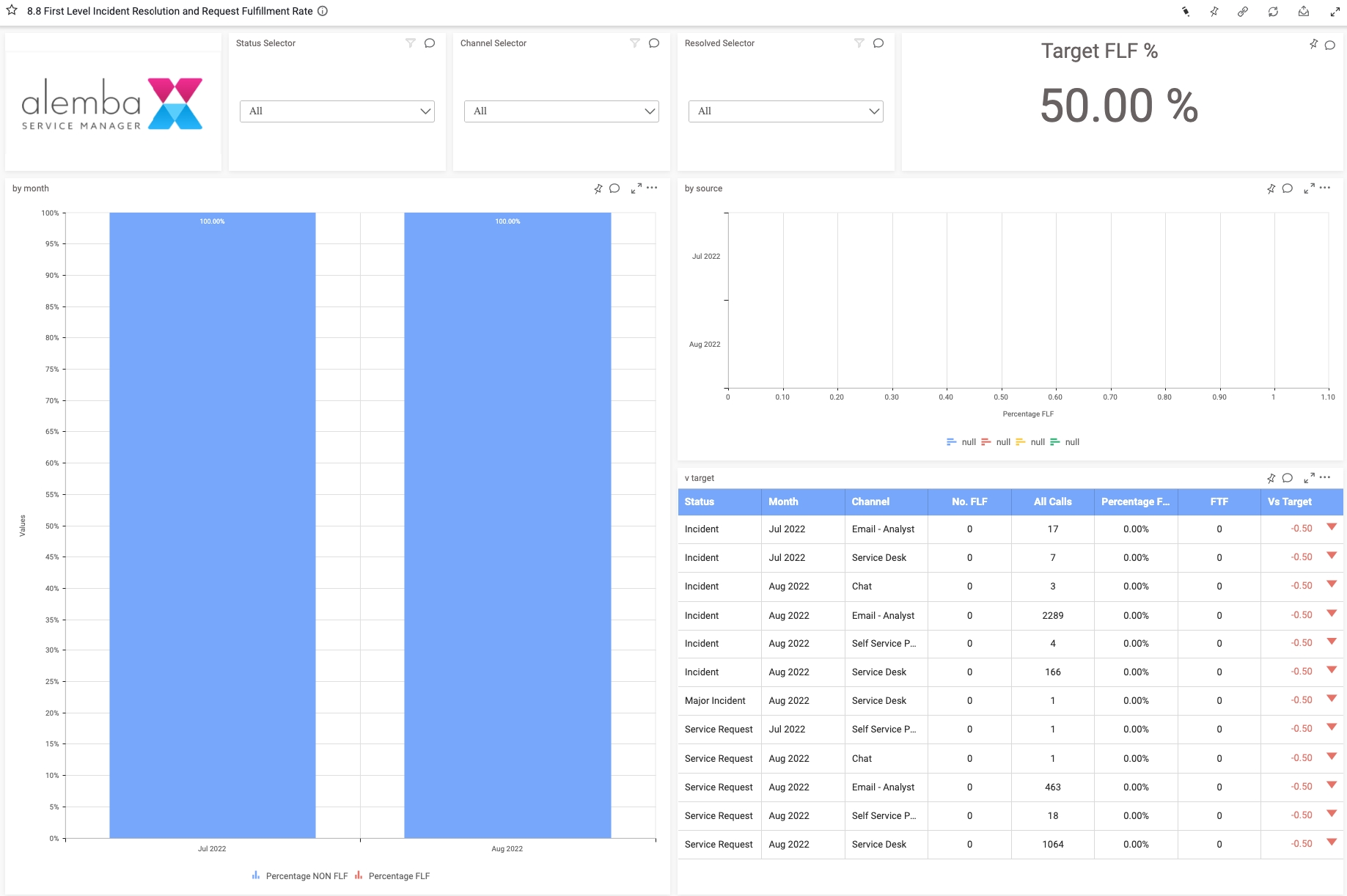
Task: Copy dashboard link using the chain icon
Action: click(x=1243, y=12)
